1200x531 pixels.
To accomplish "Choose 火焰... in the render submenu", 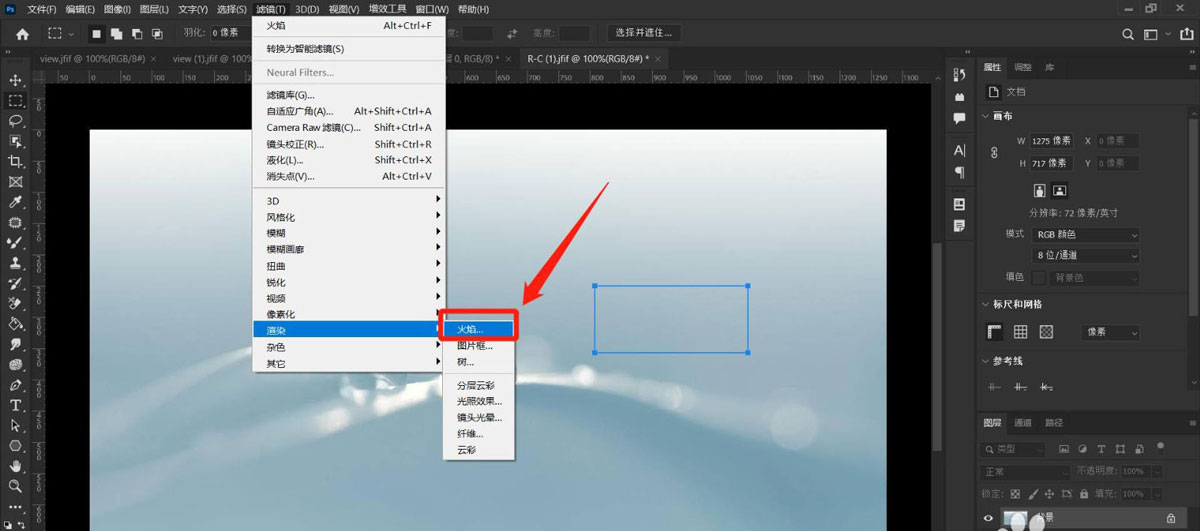I will (478, 328).
